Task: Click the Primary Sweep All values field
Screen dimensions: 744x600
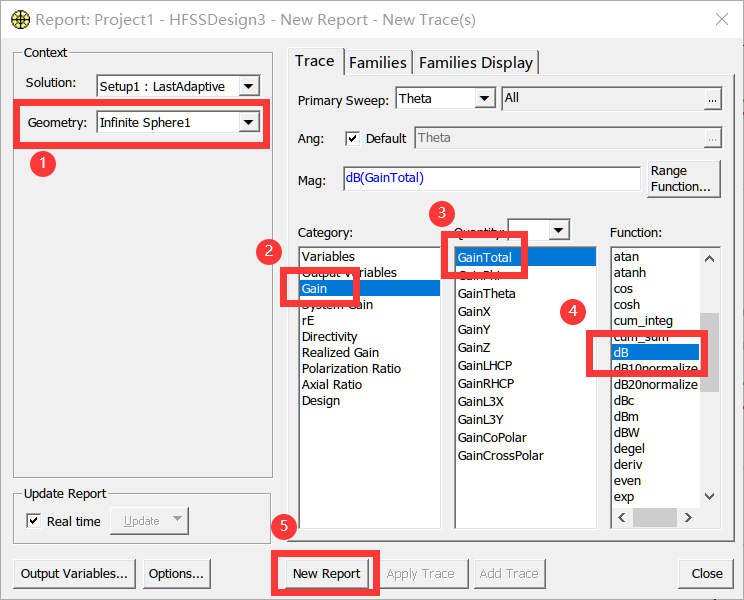Action: [x=603, y=99]
